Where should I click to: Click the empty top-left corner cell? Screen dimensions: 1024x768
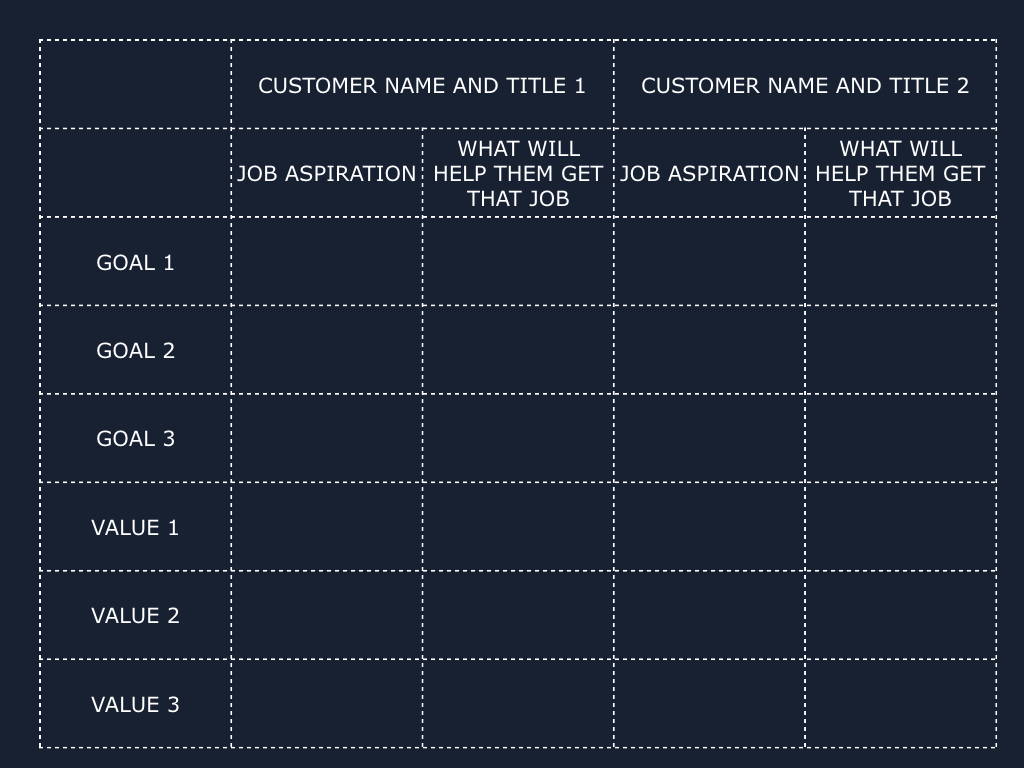pyautogui.click(x=135, y=85)
